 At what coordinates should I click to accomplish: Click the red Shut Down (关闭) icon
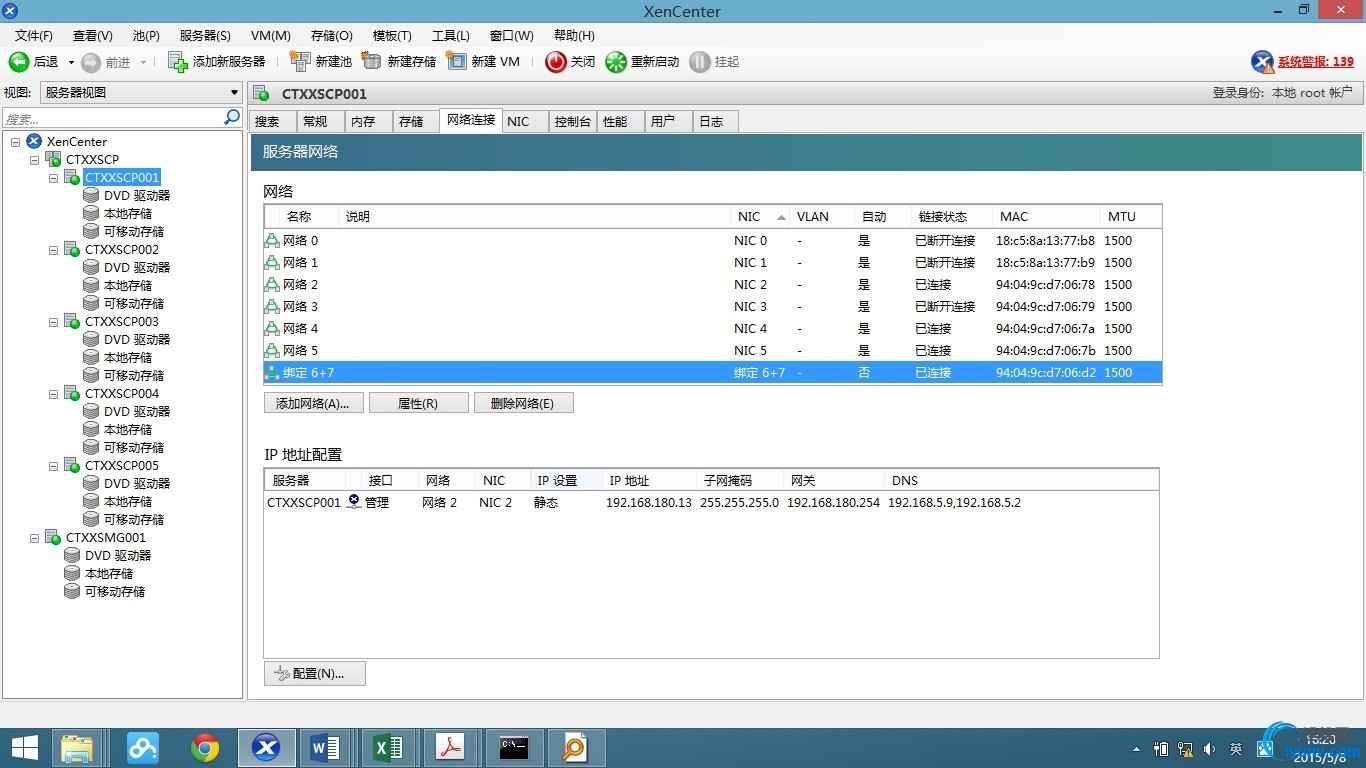point(556,62)
